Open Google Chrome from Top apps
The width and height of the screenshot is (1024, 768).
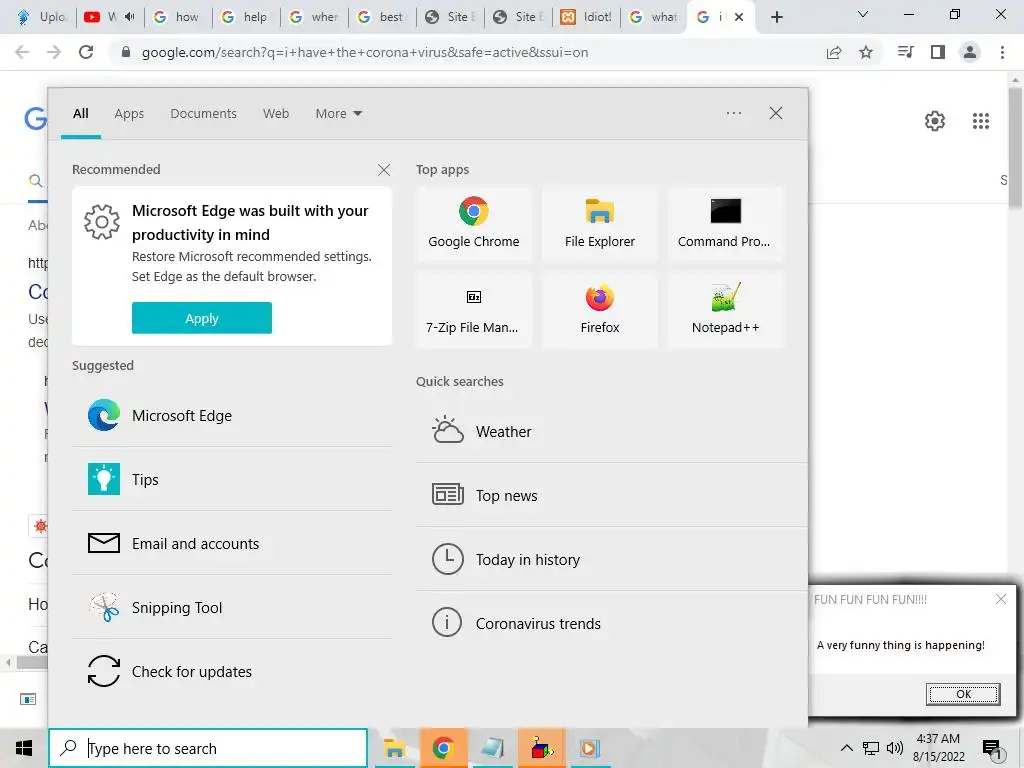pyautogui.click(x=473, y=224)
